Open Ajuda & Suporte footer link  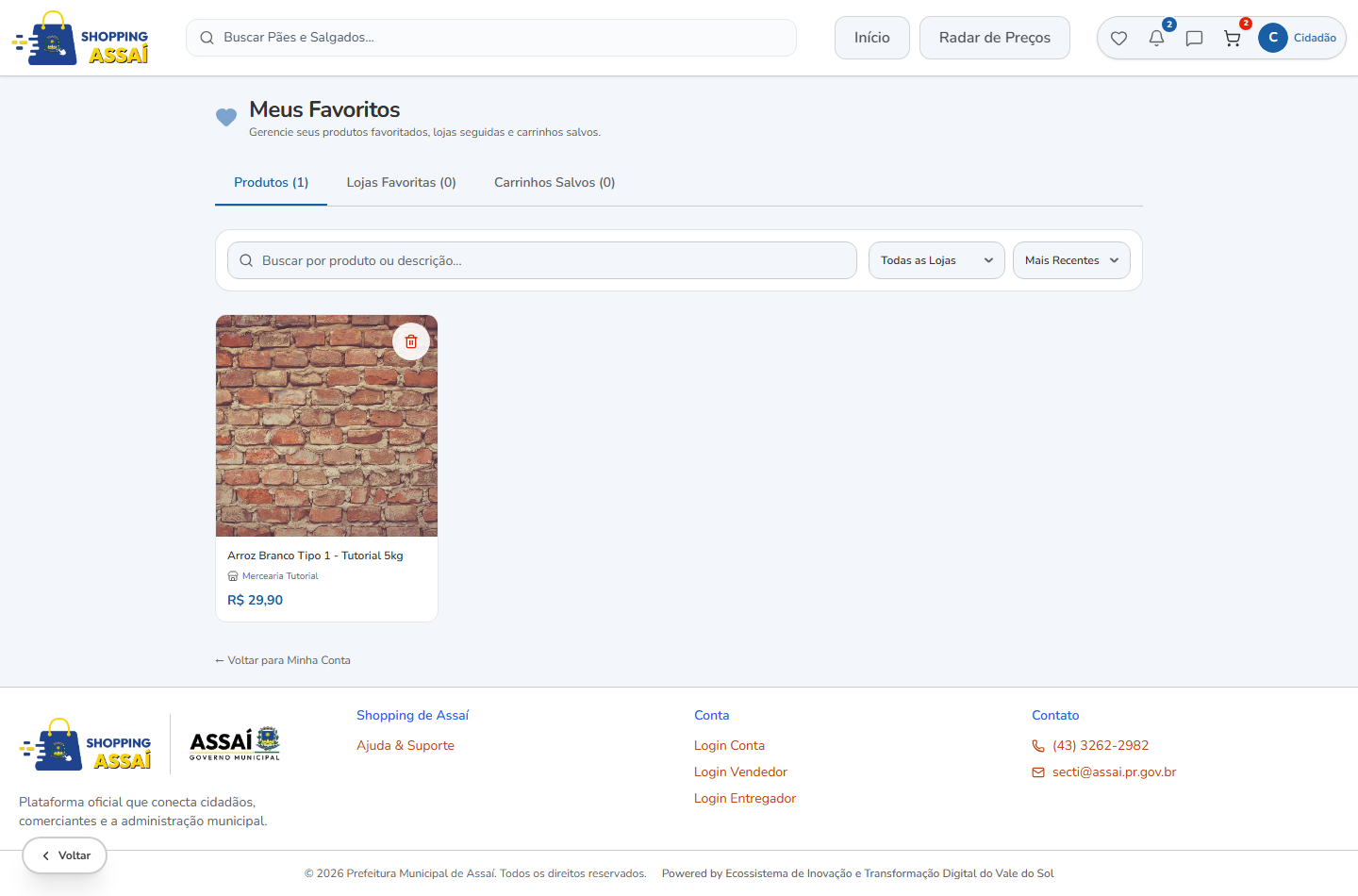[406, 745]
